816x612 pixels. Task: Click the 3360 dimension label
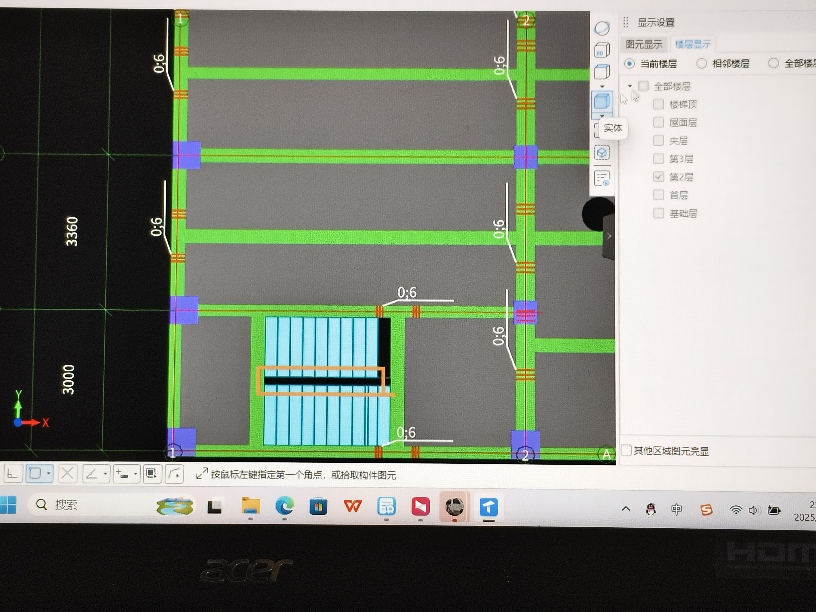(71, 231)
